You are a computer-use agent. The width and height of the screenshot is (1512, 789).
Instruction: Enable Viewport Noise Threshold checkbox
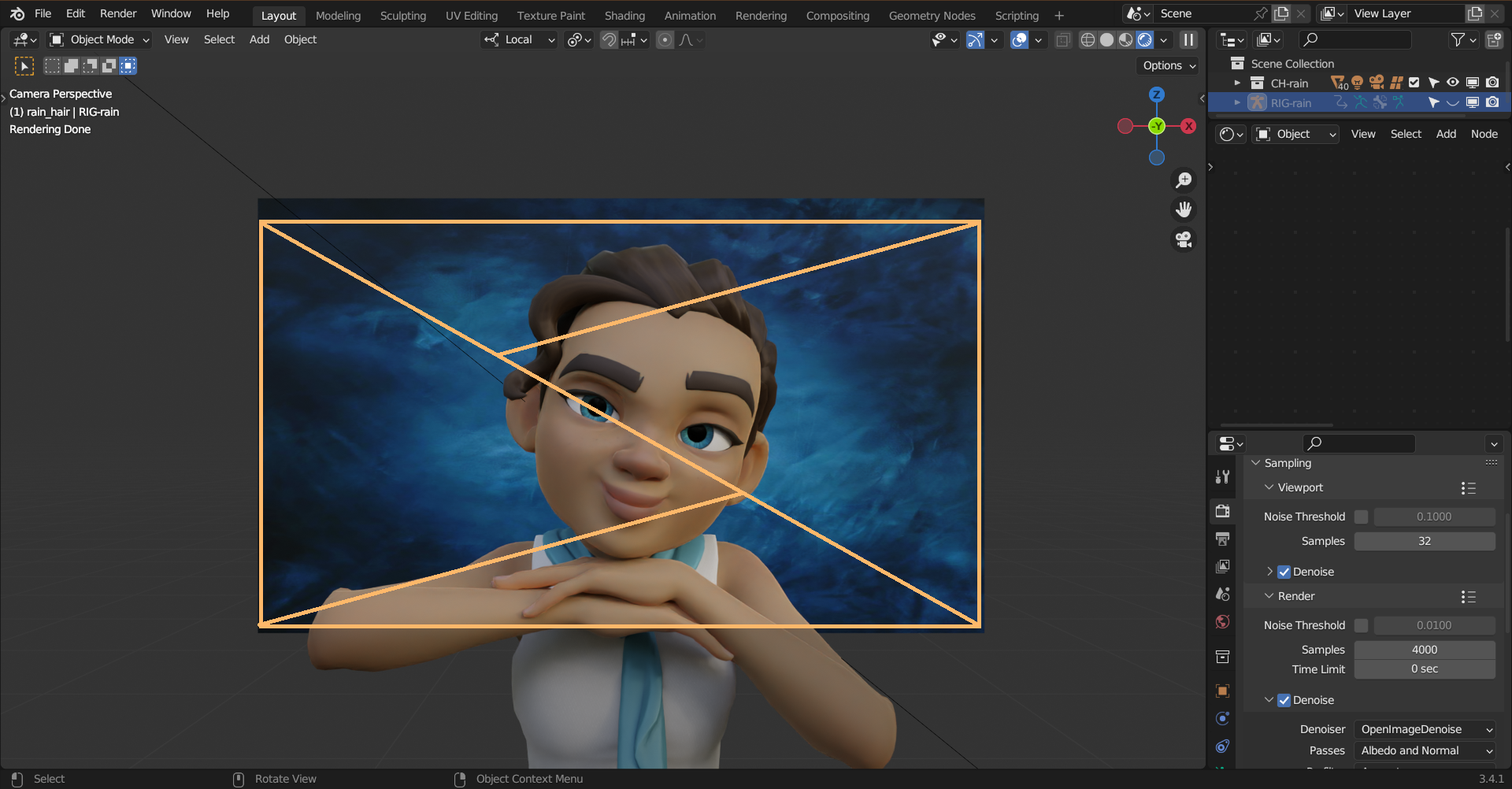[1362, 517]
